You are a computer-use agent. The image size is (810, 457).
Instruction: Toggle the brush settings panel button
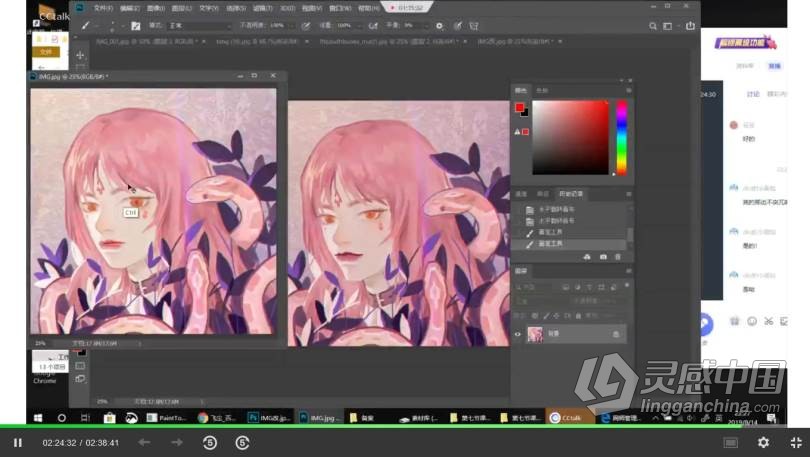click(136, 26)
